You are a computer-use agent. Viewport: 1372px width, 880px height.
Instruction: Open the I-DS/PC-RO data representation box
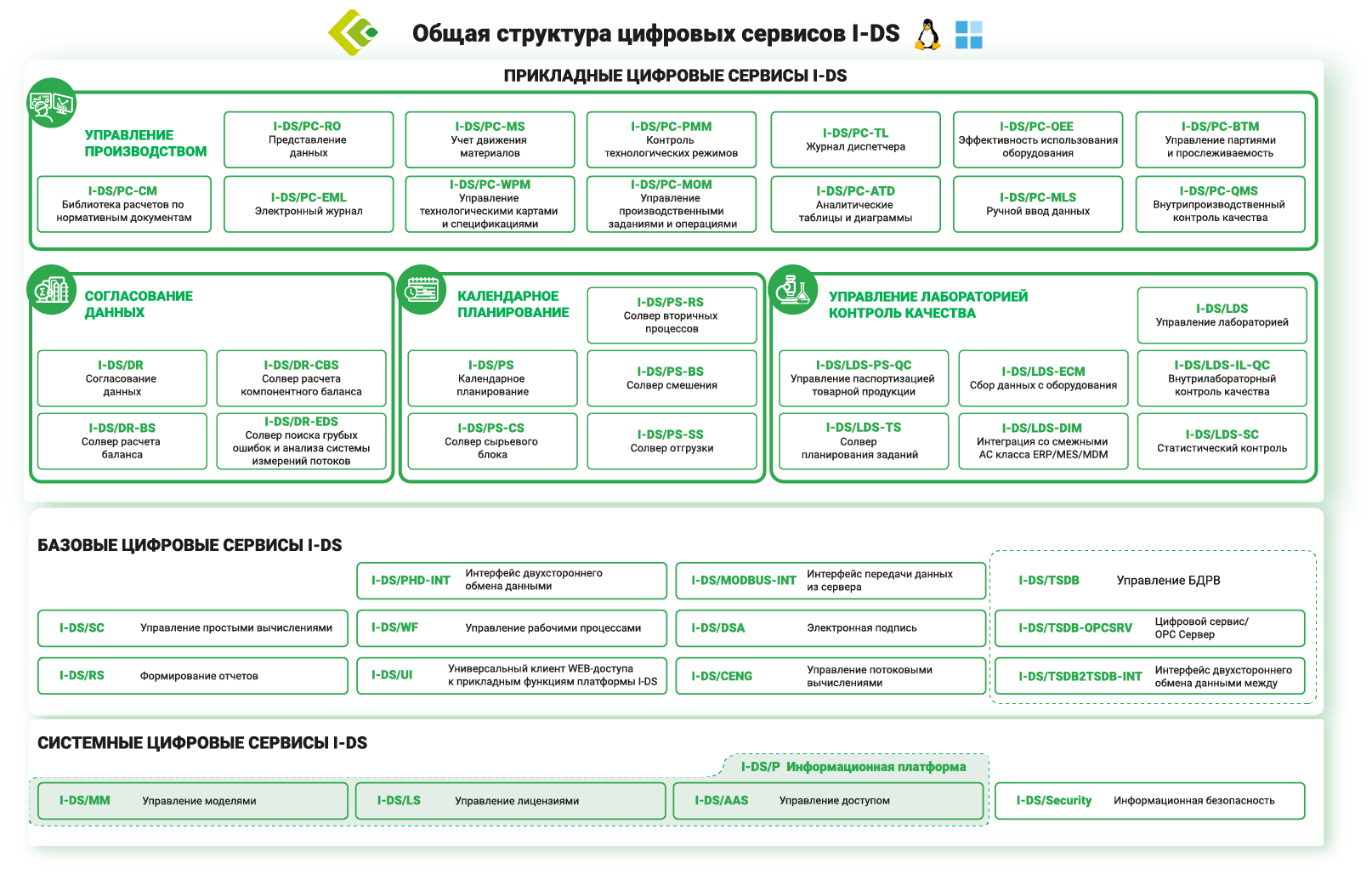(x=309, y=139)
